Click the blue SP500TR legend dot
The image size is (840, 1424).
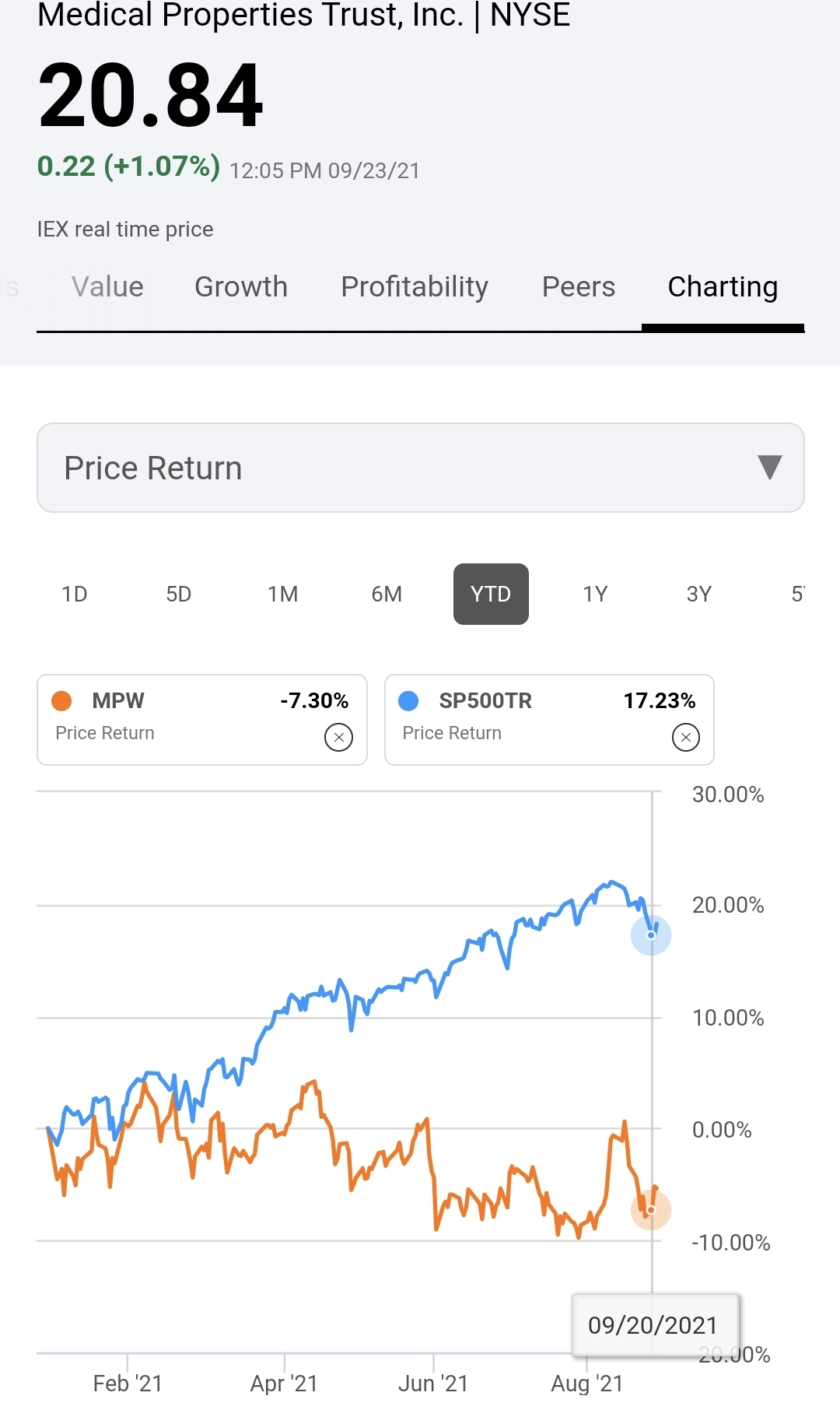pyautogui.click(x=408, y=701)
